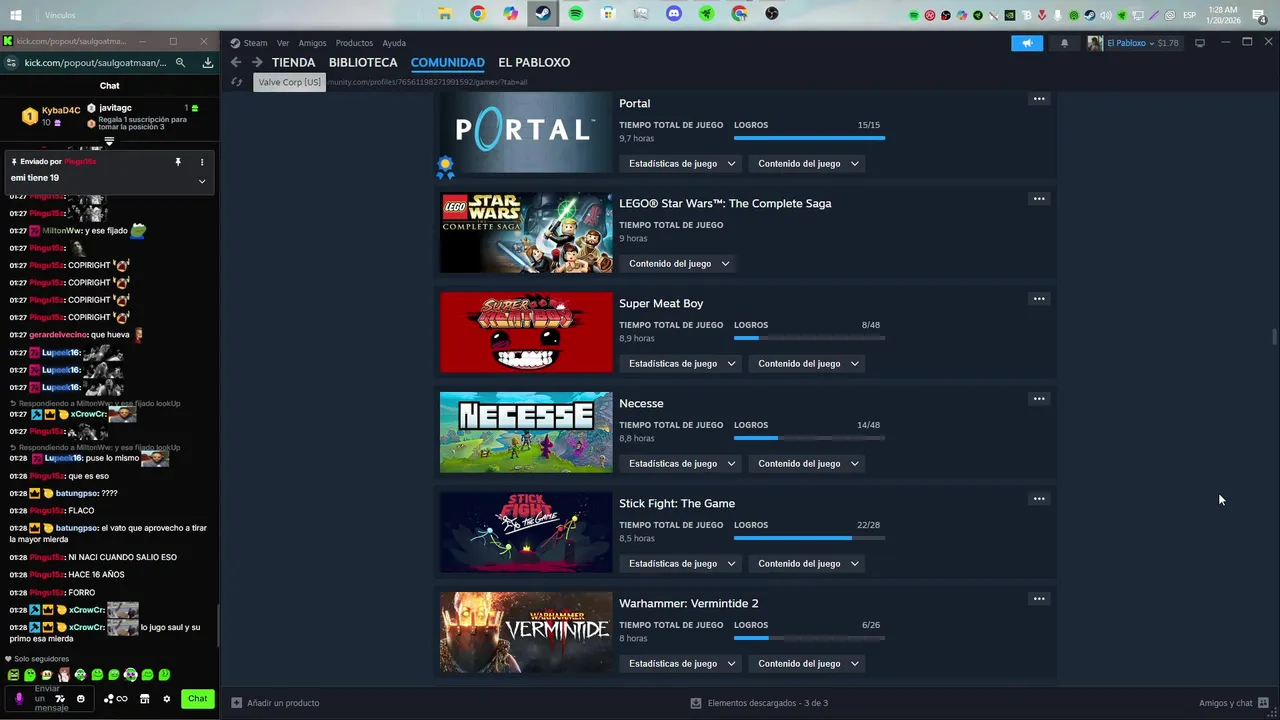Open Kick chat settings gear
The image size is (1280, 720).
(x=167, y=699)
